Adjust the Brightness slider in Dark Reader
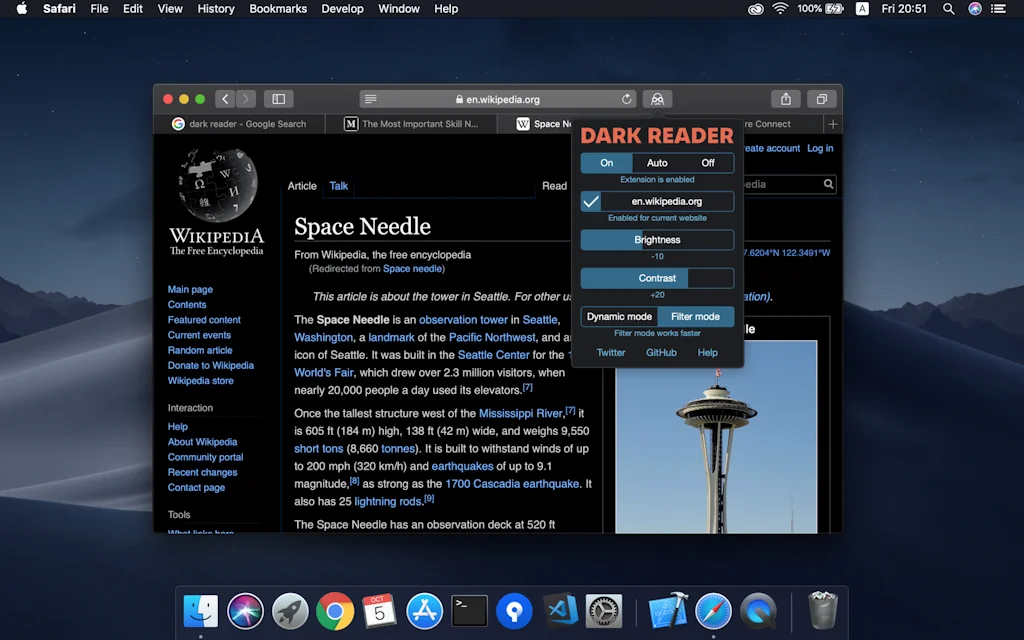 [656, 239]
